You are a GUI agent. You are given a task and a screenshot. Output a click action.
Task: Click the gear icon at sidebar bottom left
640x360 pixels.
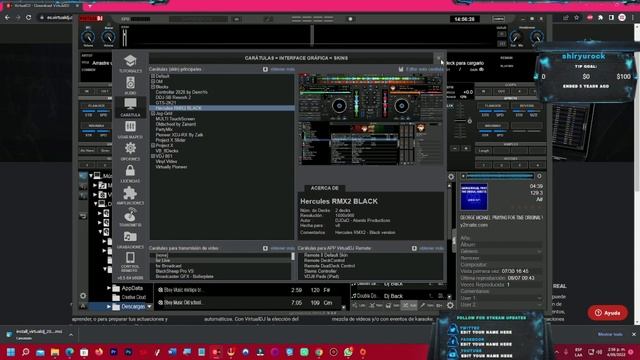coord(83,296)
